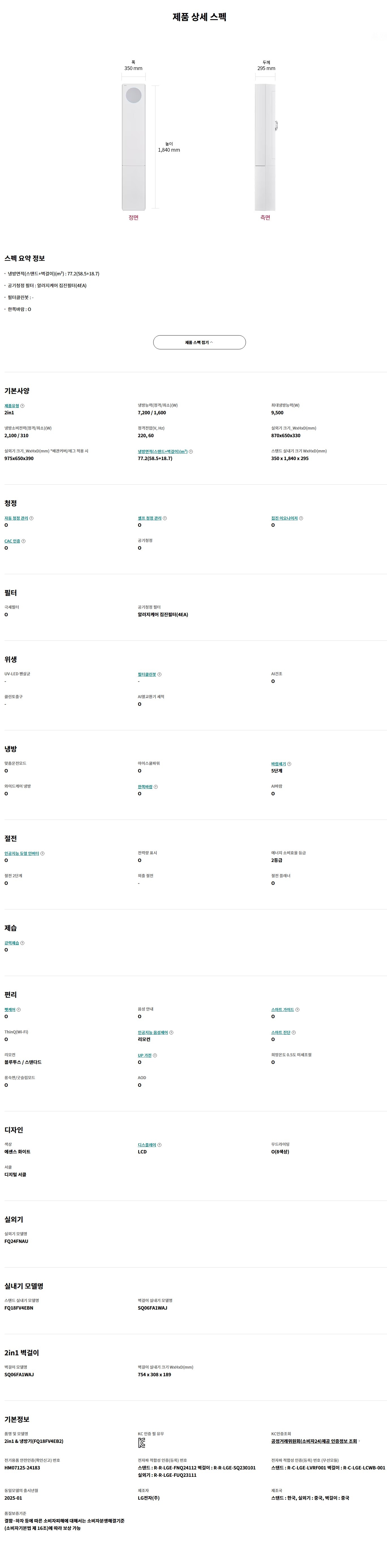Open the 디스플레이 link in 디자인
The width and height of the screenshot is (387, 1568).
[147, 1145]
